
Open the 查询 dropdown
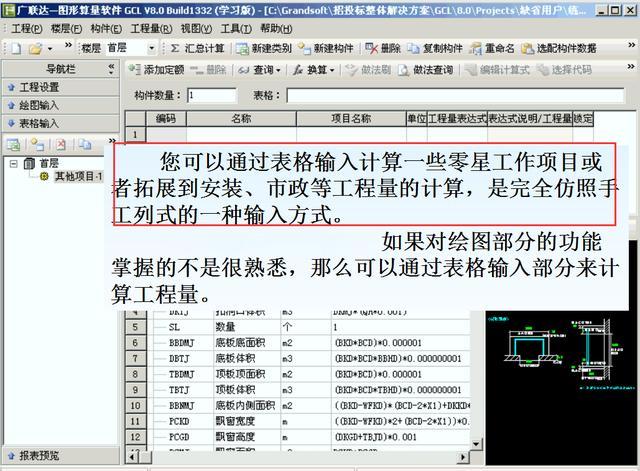click(x=260, y=70)
